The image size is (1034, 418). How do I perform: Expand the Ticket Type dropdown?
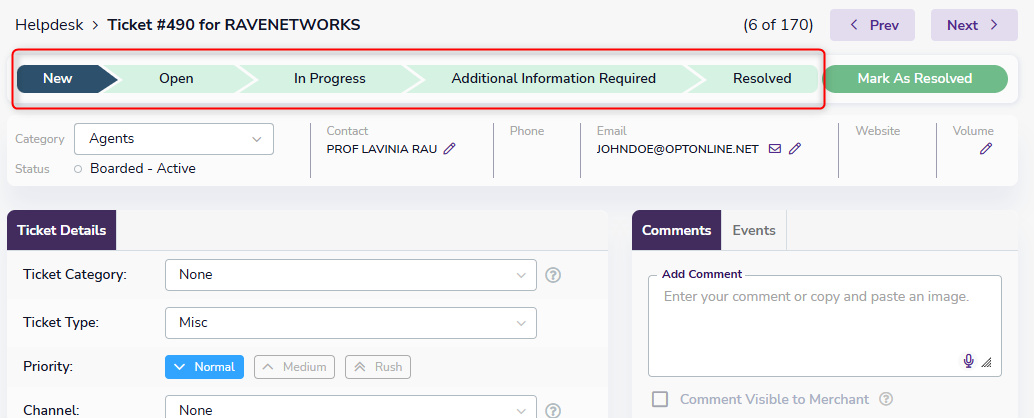[350, 323]
